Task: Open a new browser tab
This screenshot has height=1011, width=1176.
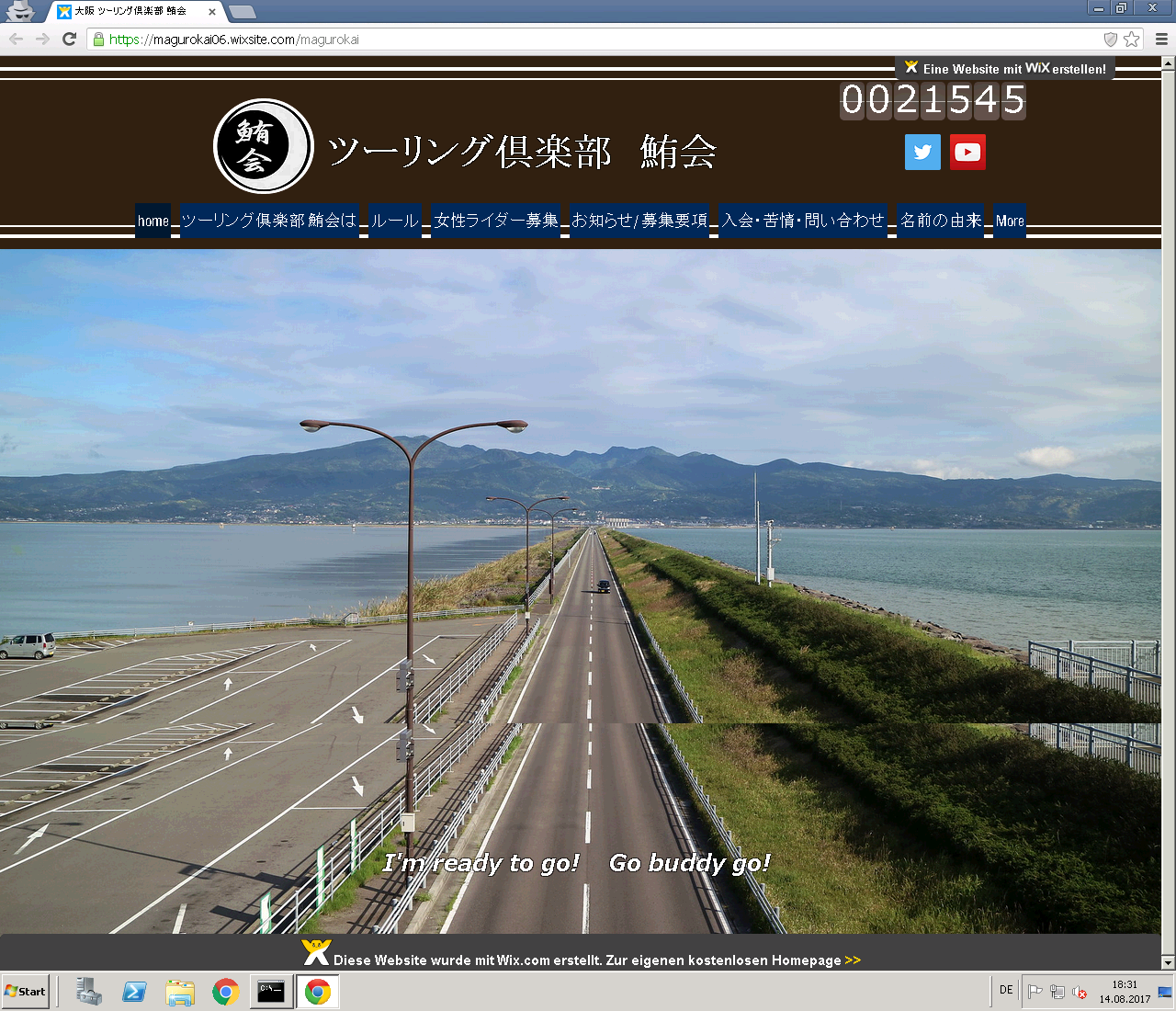Action: pos(242,12)
